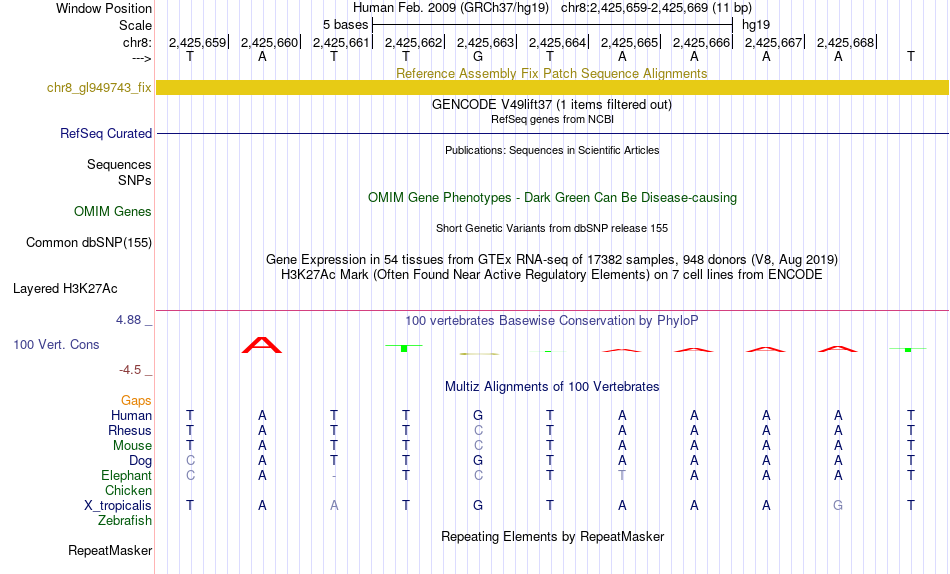
Task: Click the OMIM Genes track label
Action: [x=112, y=212]
